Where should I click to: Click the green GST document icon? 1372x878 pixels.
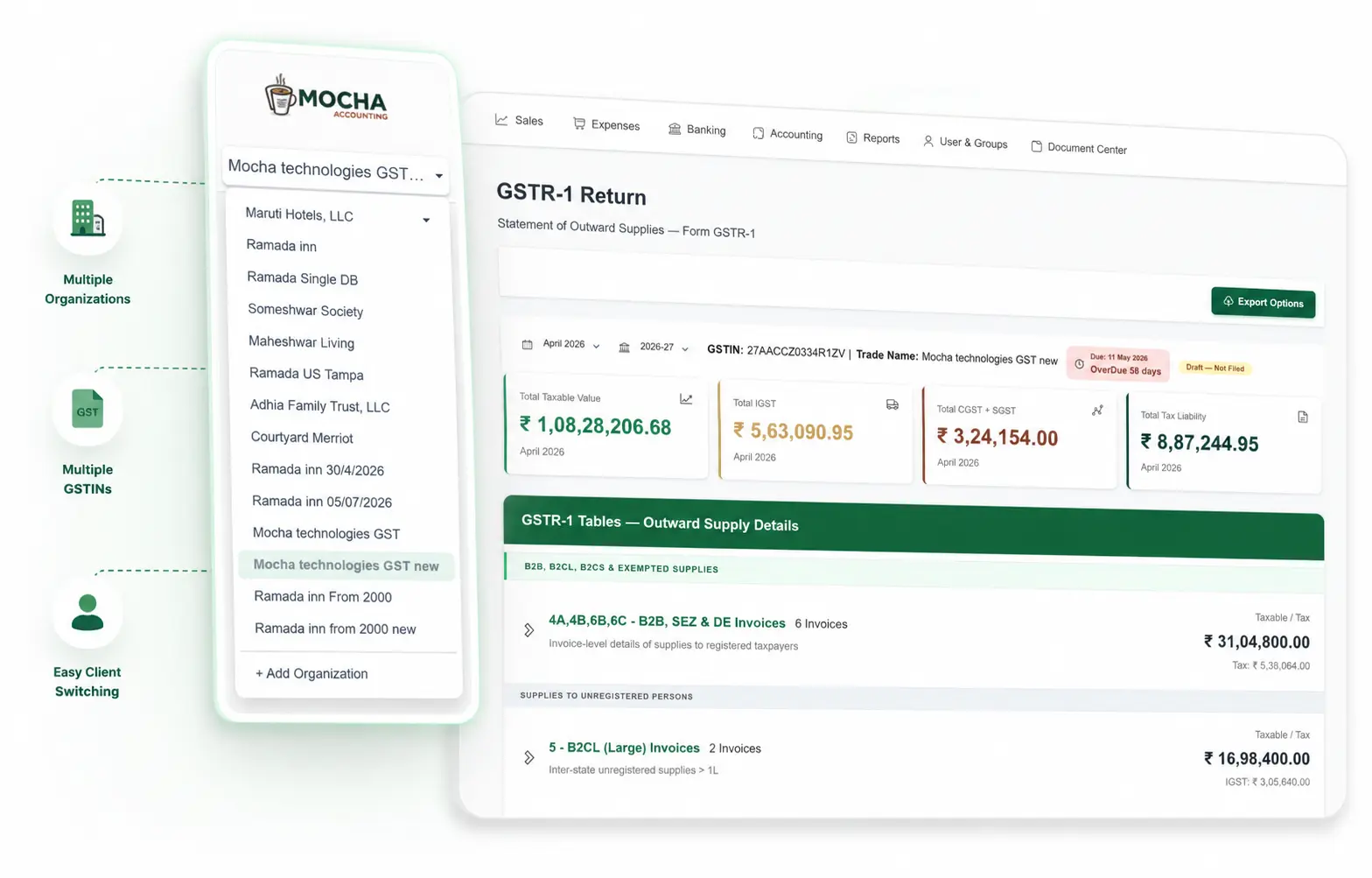pos(87,409)
